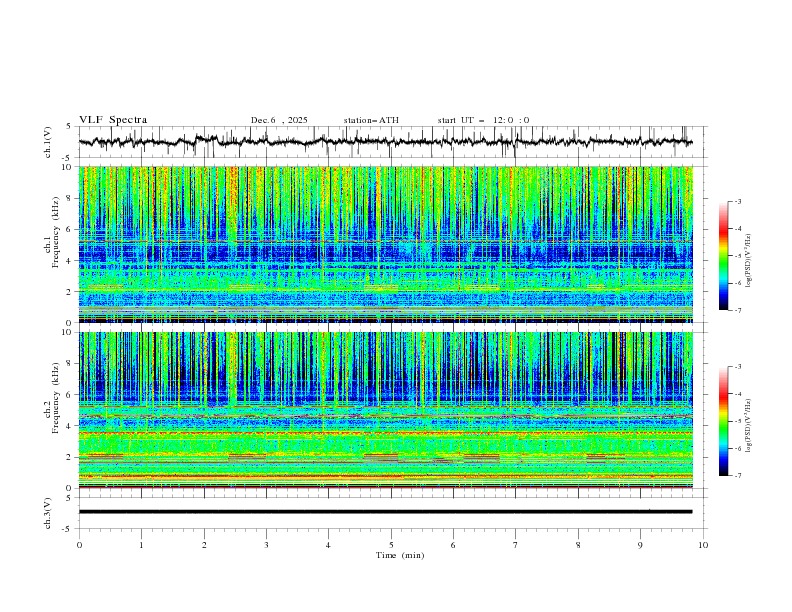Screen dimensions: 792x612
Task: Click the "7" tick on the time axis
Action: pos(516,545)
